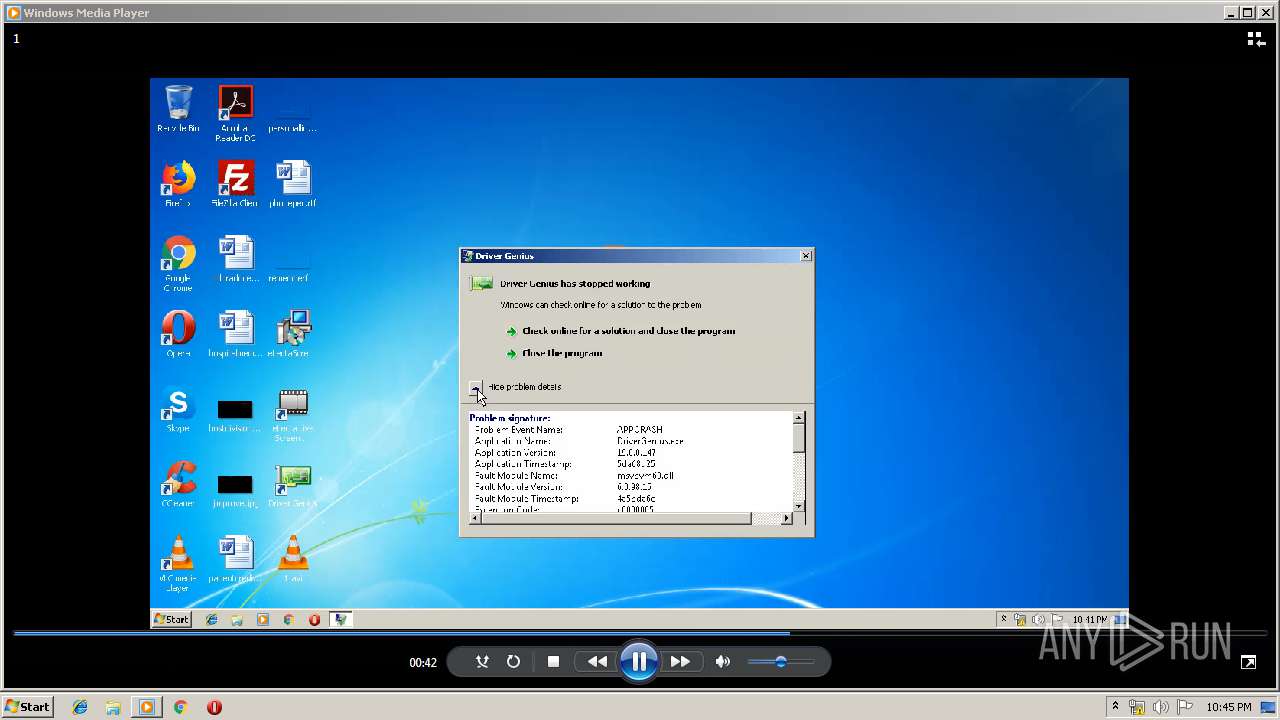Click the Windows Media Player taskbar button
Image resolution: width=1280 pixels, height=720 pixels.
[x=147, y=707]
